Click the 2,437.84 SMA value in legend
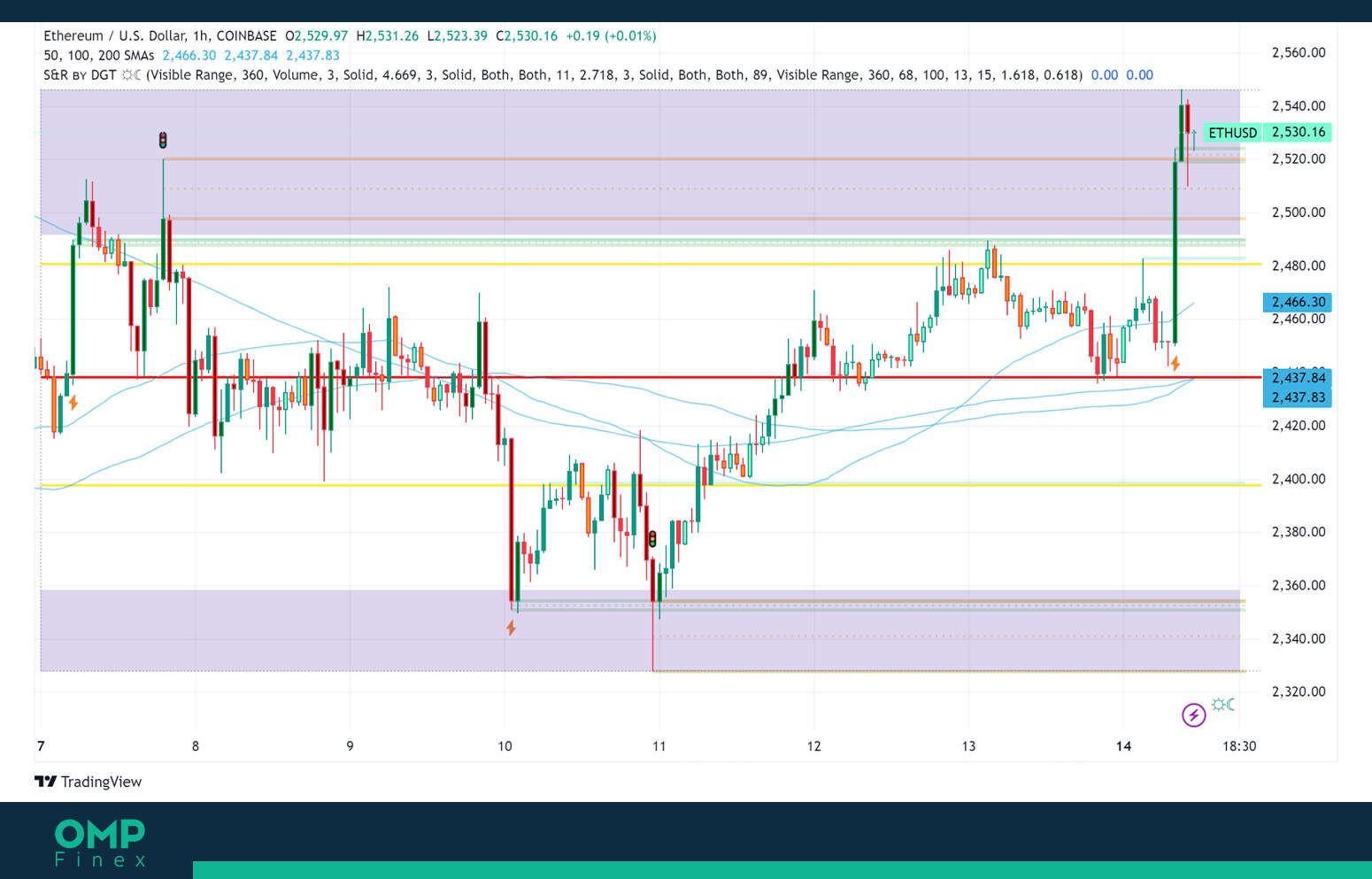1372x879 pixels. (251, 55)
